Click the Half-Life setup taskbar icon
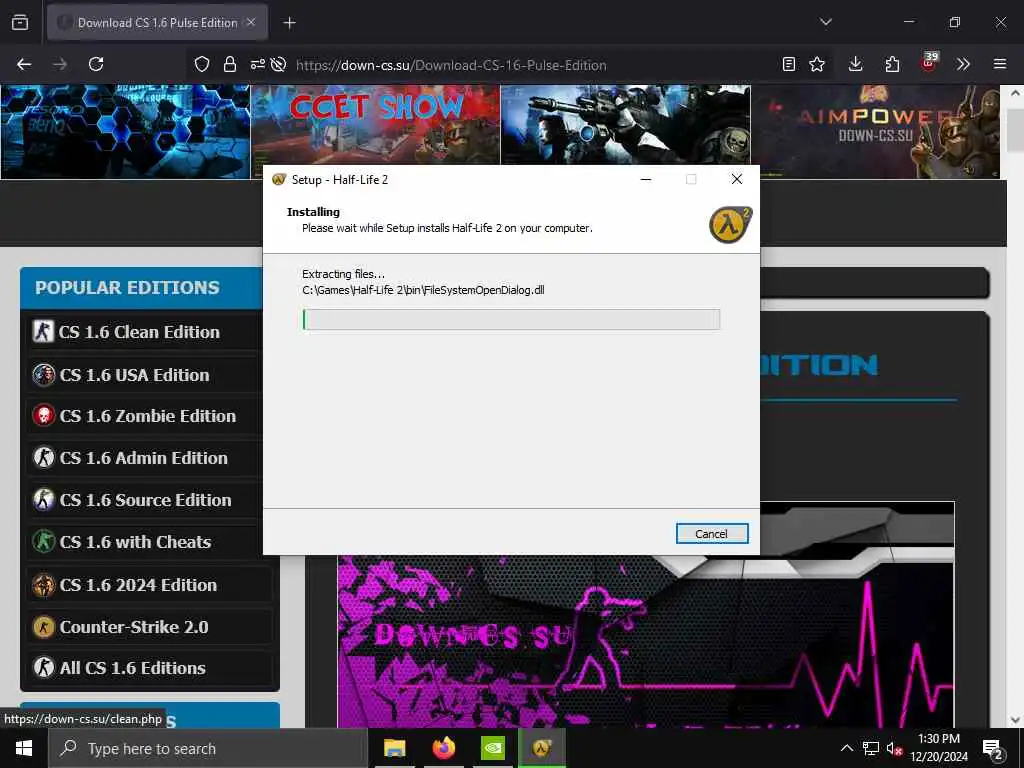Screen dimensions: 1024x768 pos(542,748)
